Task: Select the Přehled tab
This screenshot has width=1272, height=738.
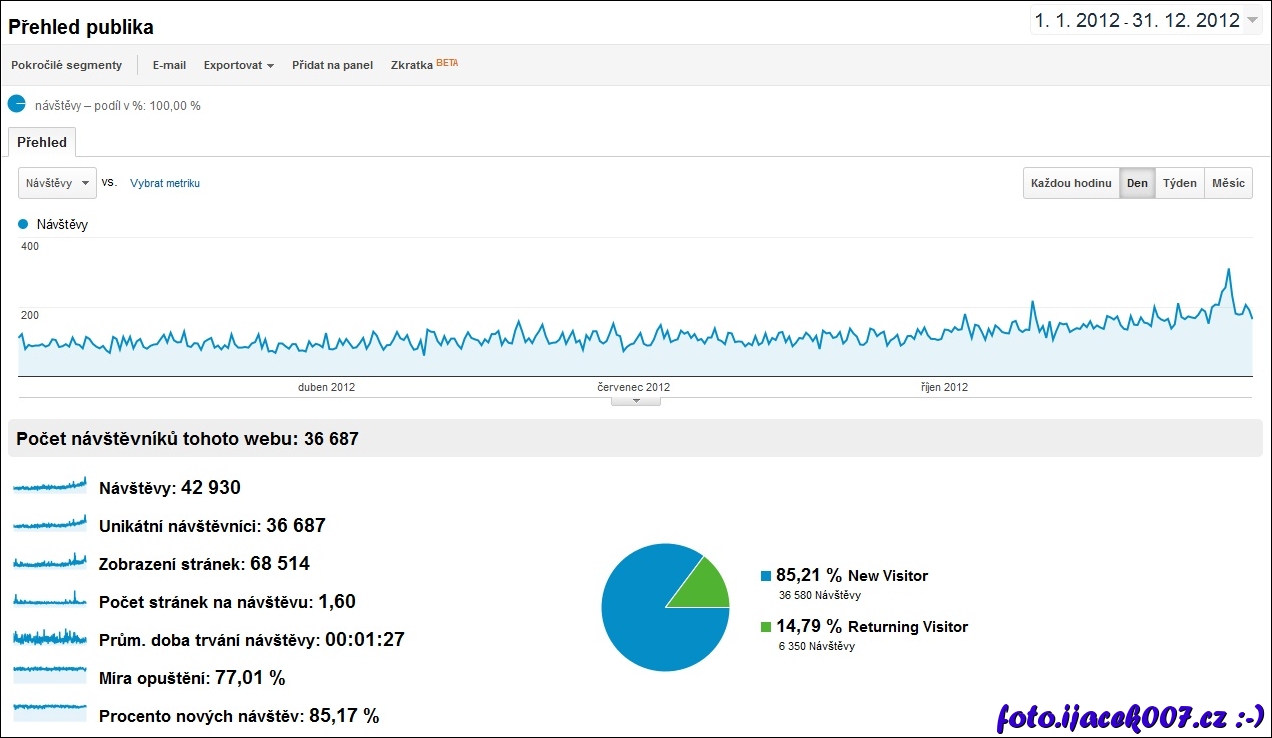Action: (42, 142)
